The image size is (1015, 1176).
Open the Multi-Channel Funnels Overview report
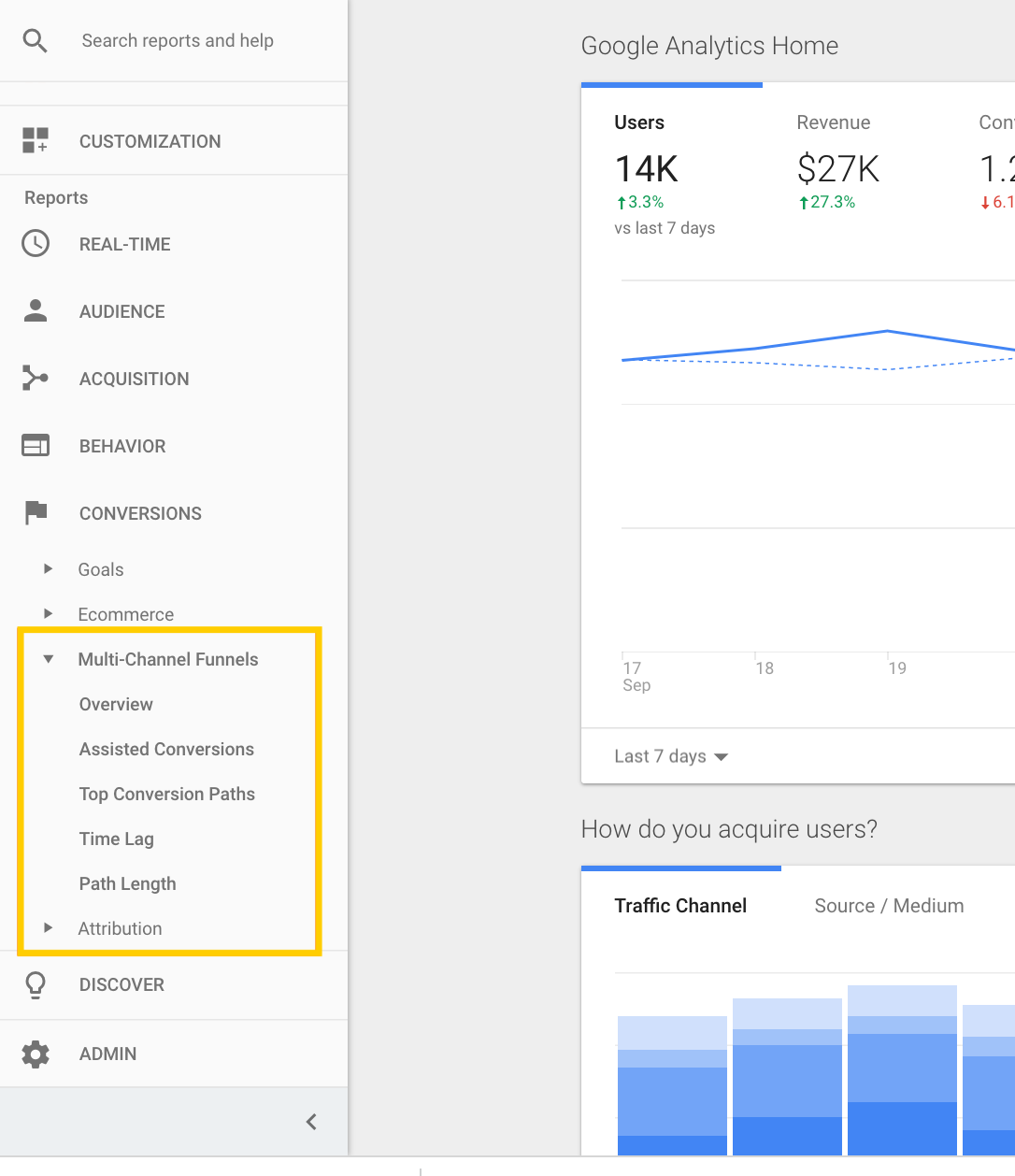(116, 704)
